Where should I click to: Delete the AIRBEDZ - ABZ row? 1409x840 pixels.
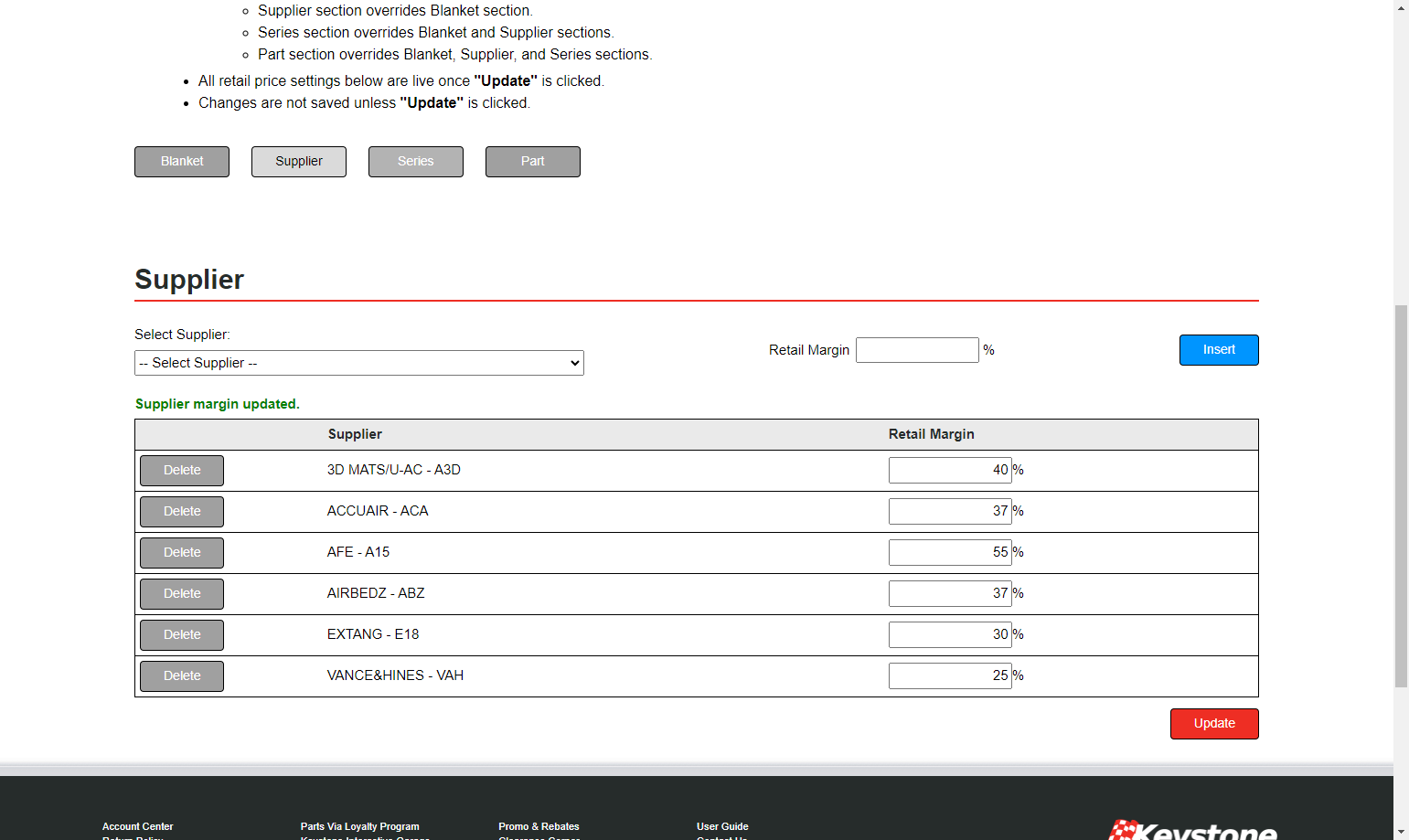coord(182,594)
